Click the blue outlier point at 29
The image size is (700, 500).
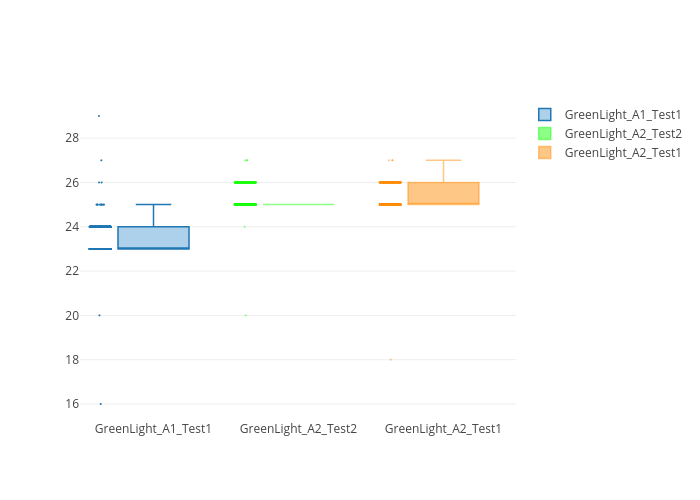[x=99, y=116]
